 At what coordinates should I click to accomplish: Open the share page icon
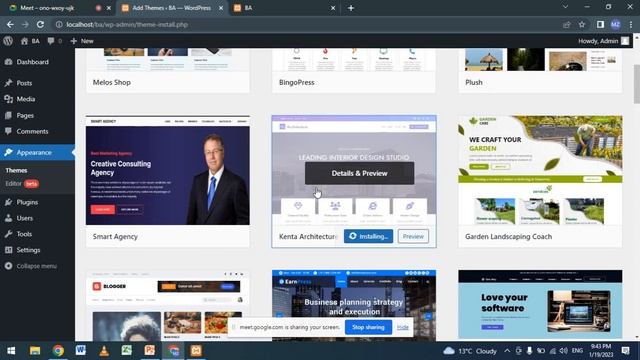(x=566, y=24)
